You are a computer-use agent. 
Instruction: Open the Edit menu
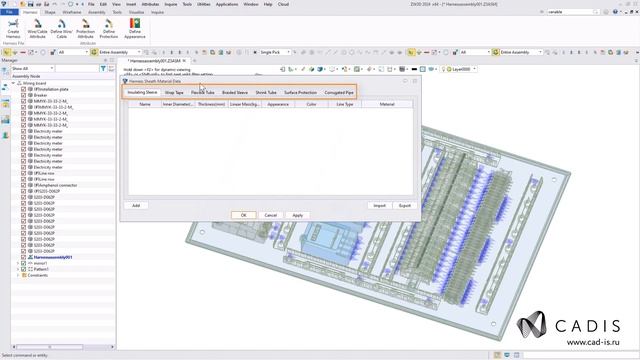103,4
